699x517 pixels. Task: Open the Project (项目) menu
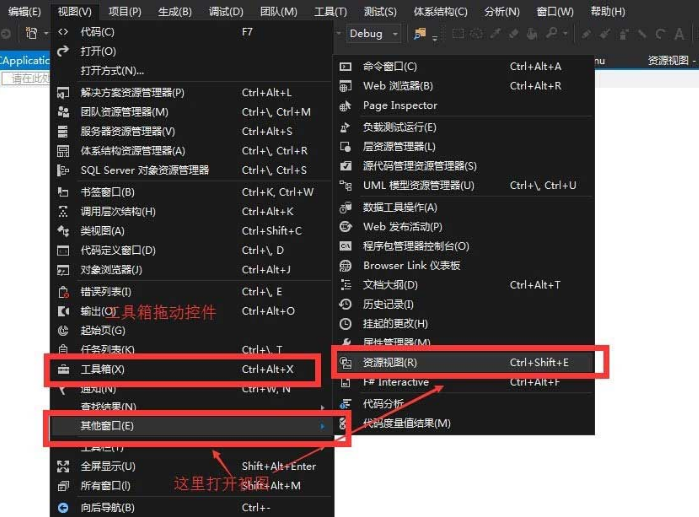[125, 12]
